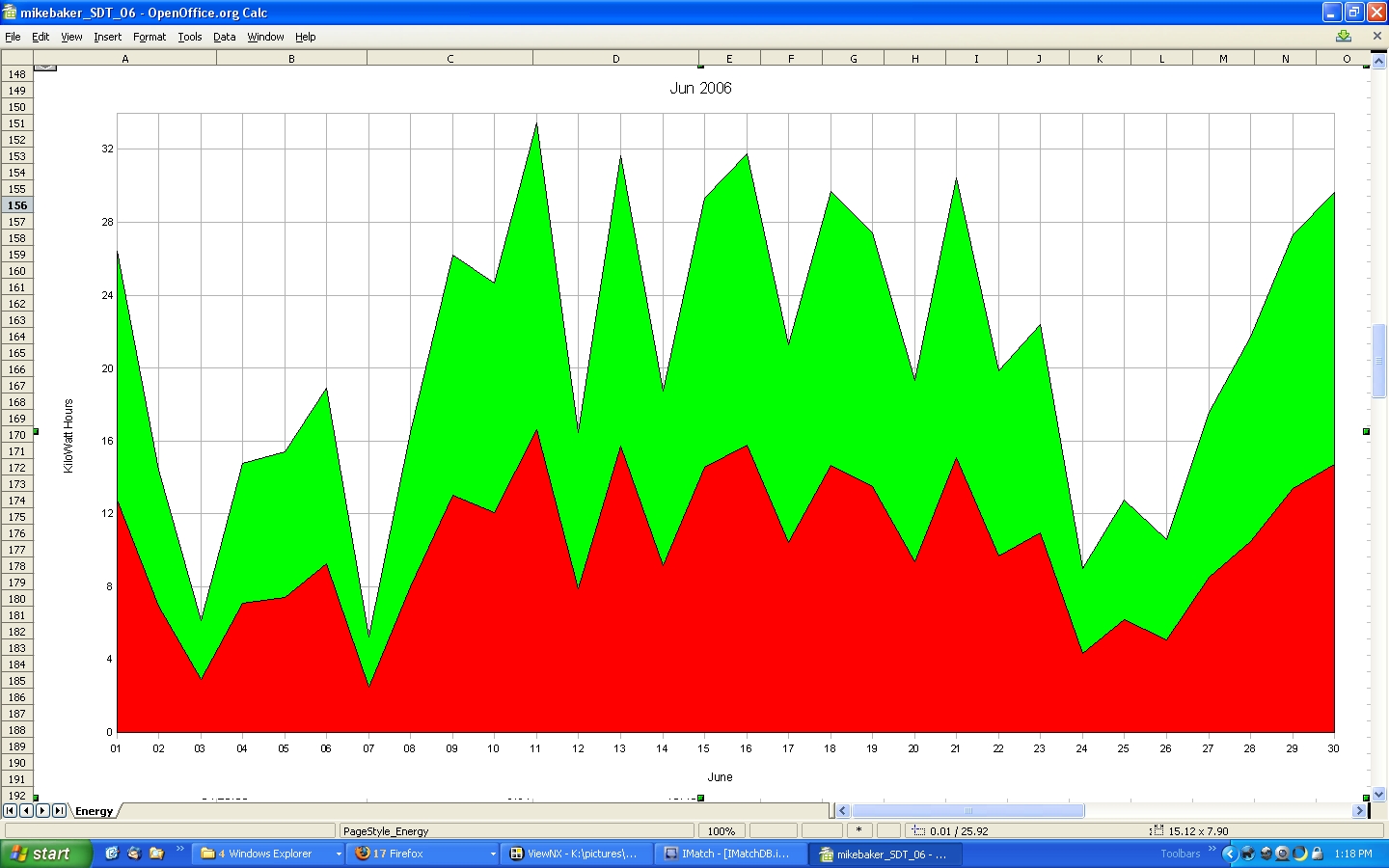The width and height of the screenshot is (1389, 868).
Task: Jump to the last sheet tab
Action: point(59,811)
